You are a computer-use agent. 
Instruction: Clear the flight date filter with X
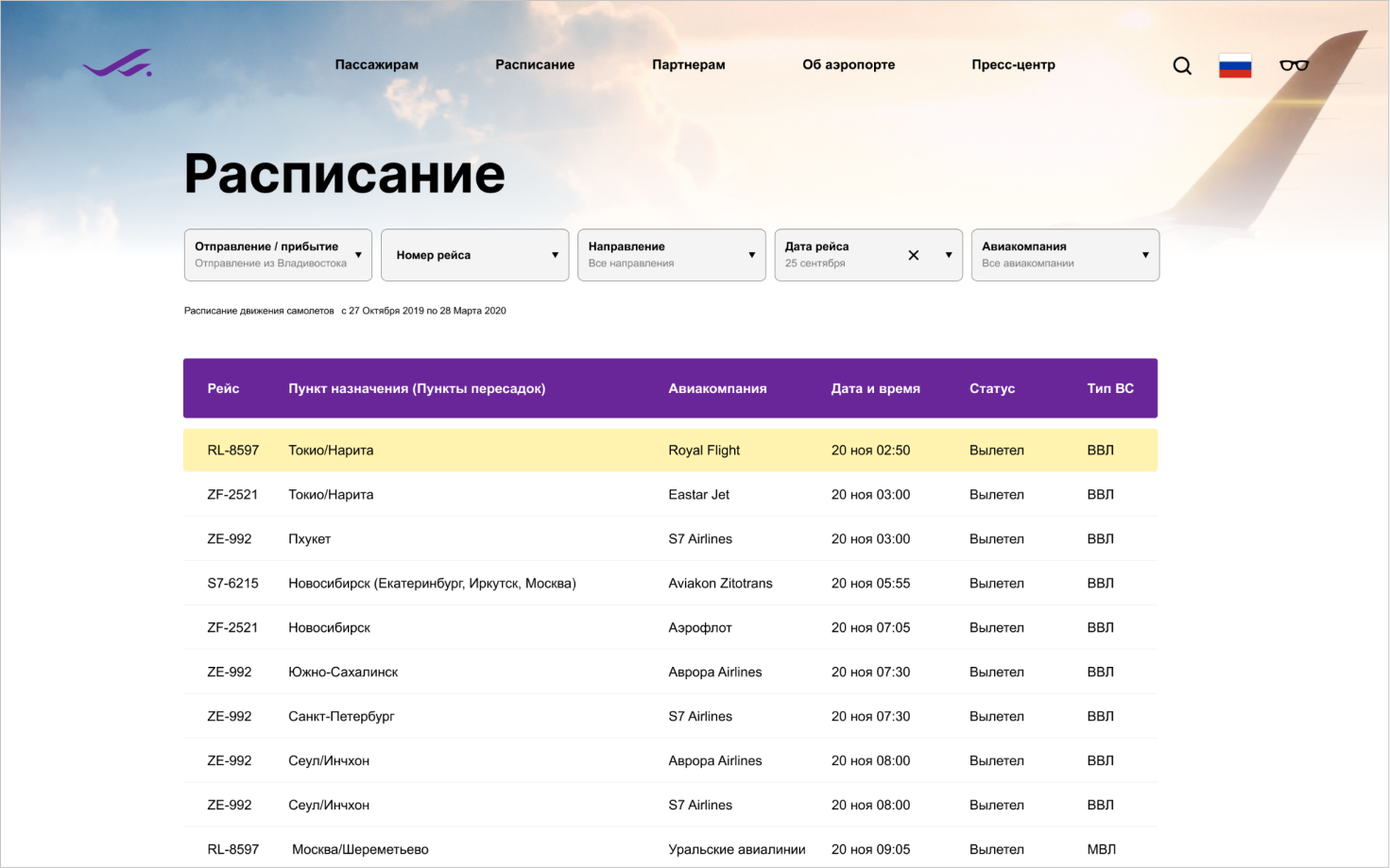pos(914,255)
